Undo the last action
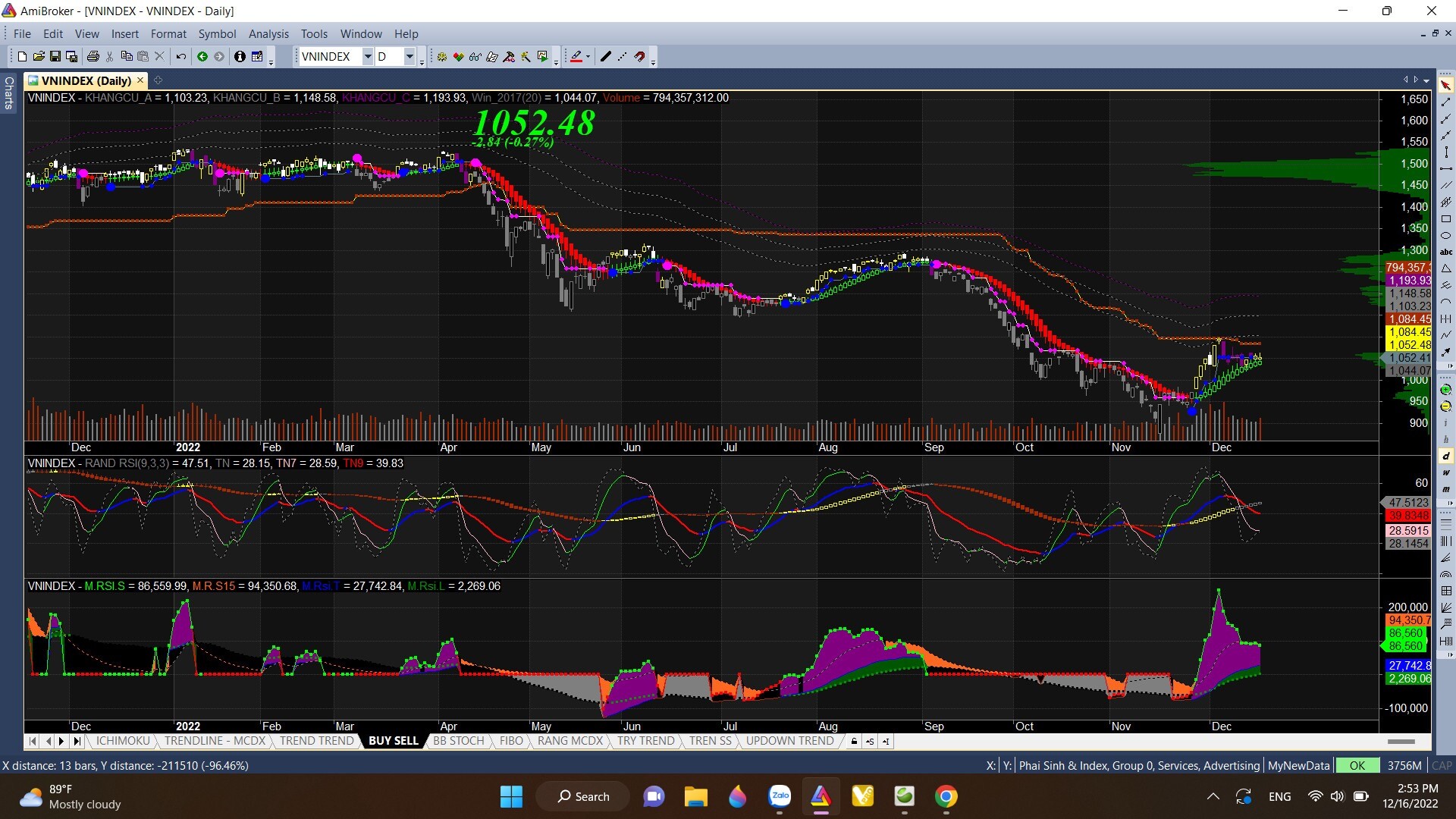The height and width of the screenshot is (819, 1456). click(181, 56)
